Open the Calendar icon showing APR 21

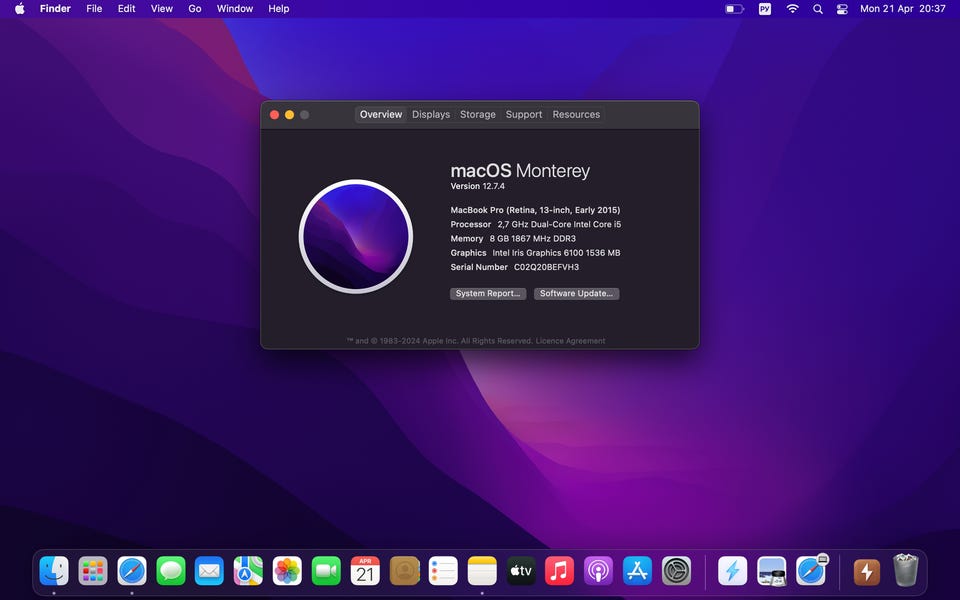click(x=365, y=571)
